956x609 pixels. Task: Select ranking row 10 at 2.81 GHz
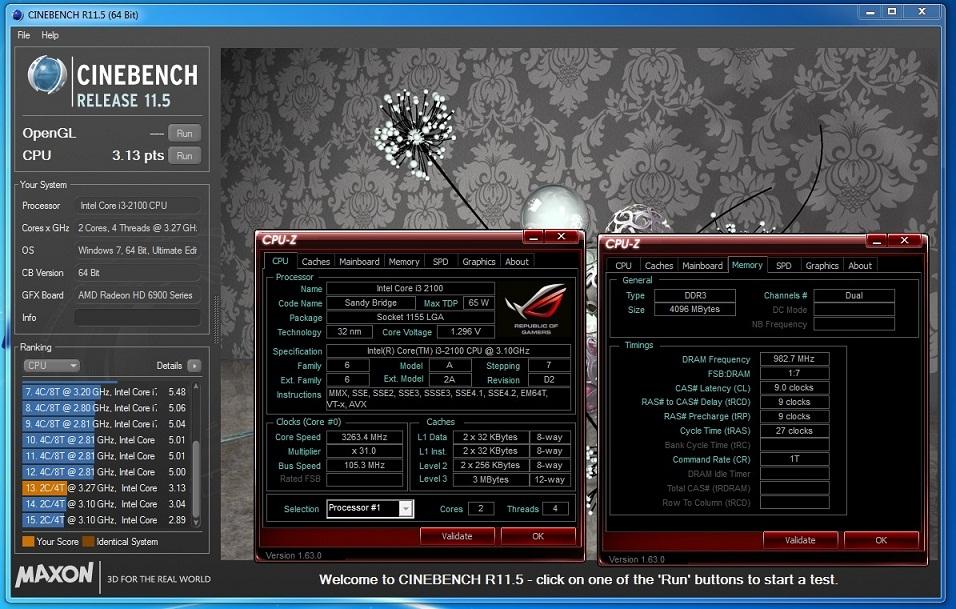(x=105, y=440)
